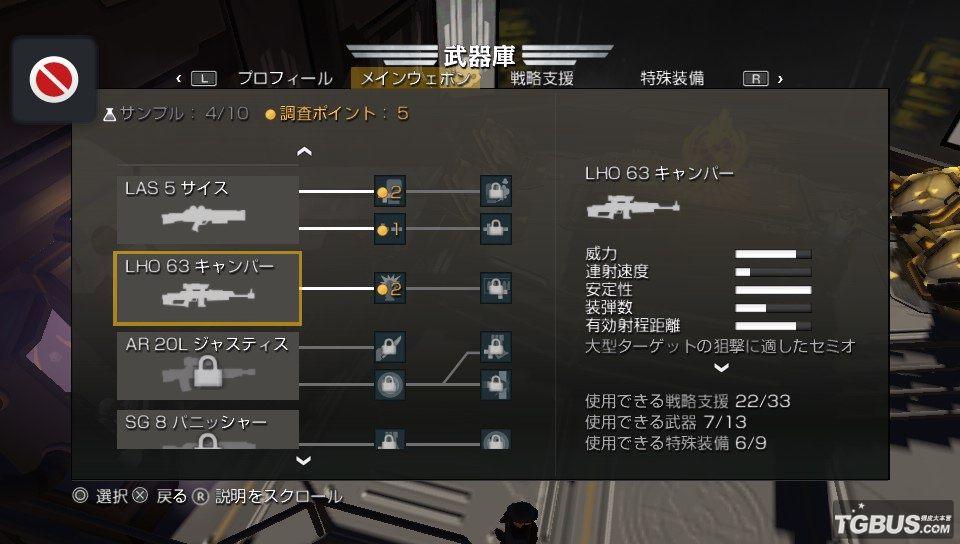Click the locked SG 8 パニッシャー circular upgrade
The height and width of the screenshot is (544, 960).
[x=496, y=439]
